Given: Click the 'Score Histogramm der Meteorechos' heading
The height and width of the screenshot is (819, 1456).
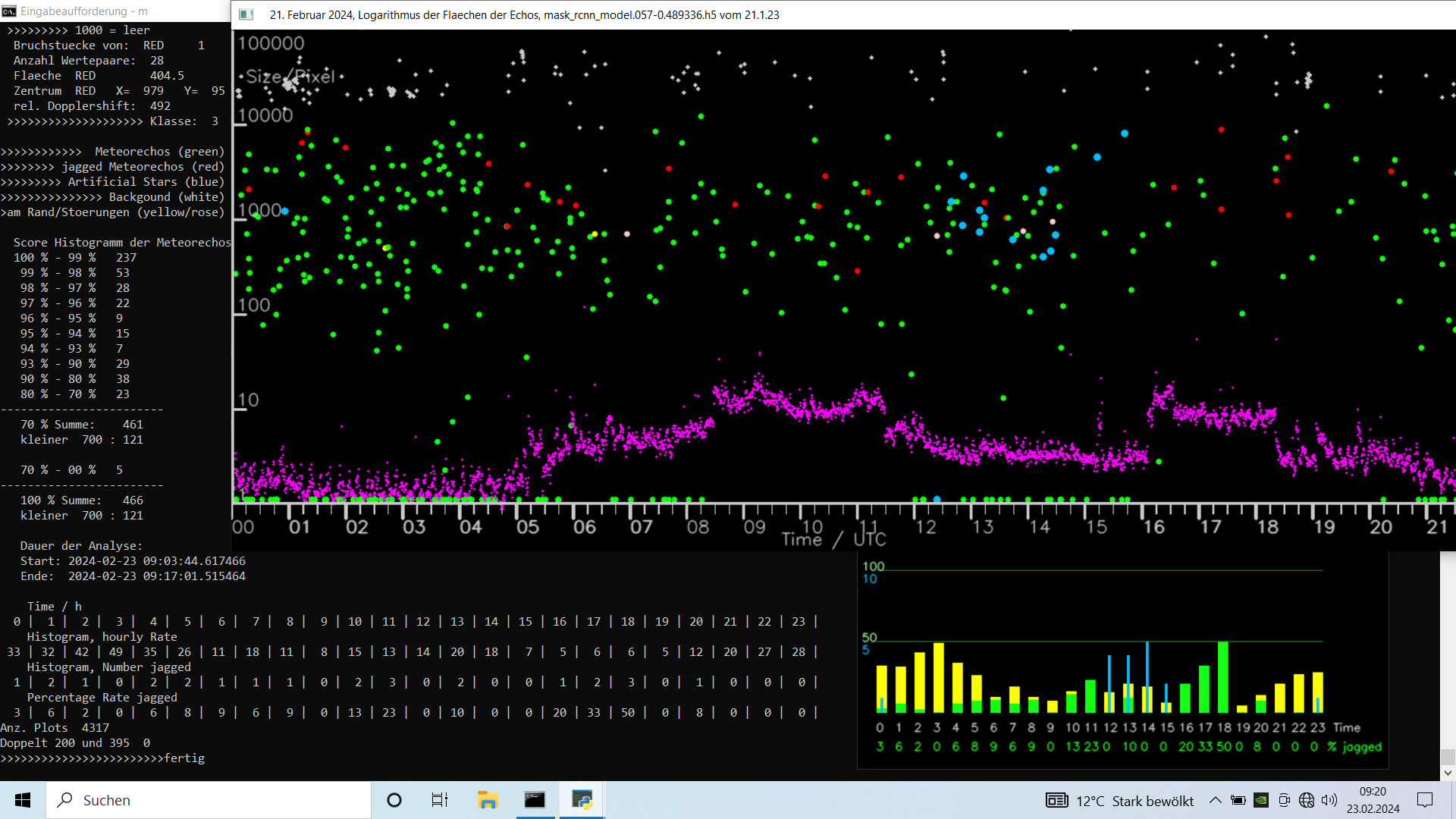Looking at the screenshot, I should 122,243.
